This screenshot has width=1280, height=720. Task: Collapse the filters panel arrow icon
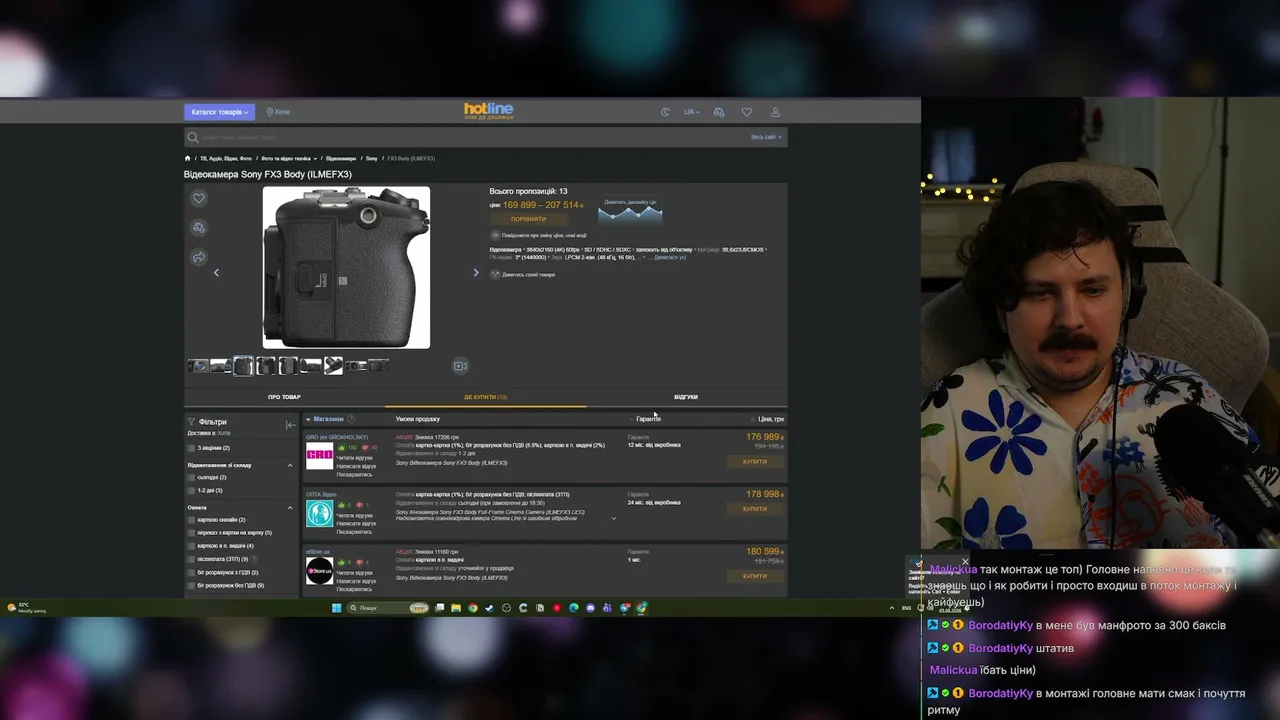291,424
